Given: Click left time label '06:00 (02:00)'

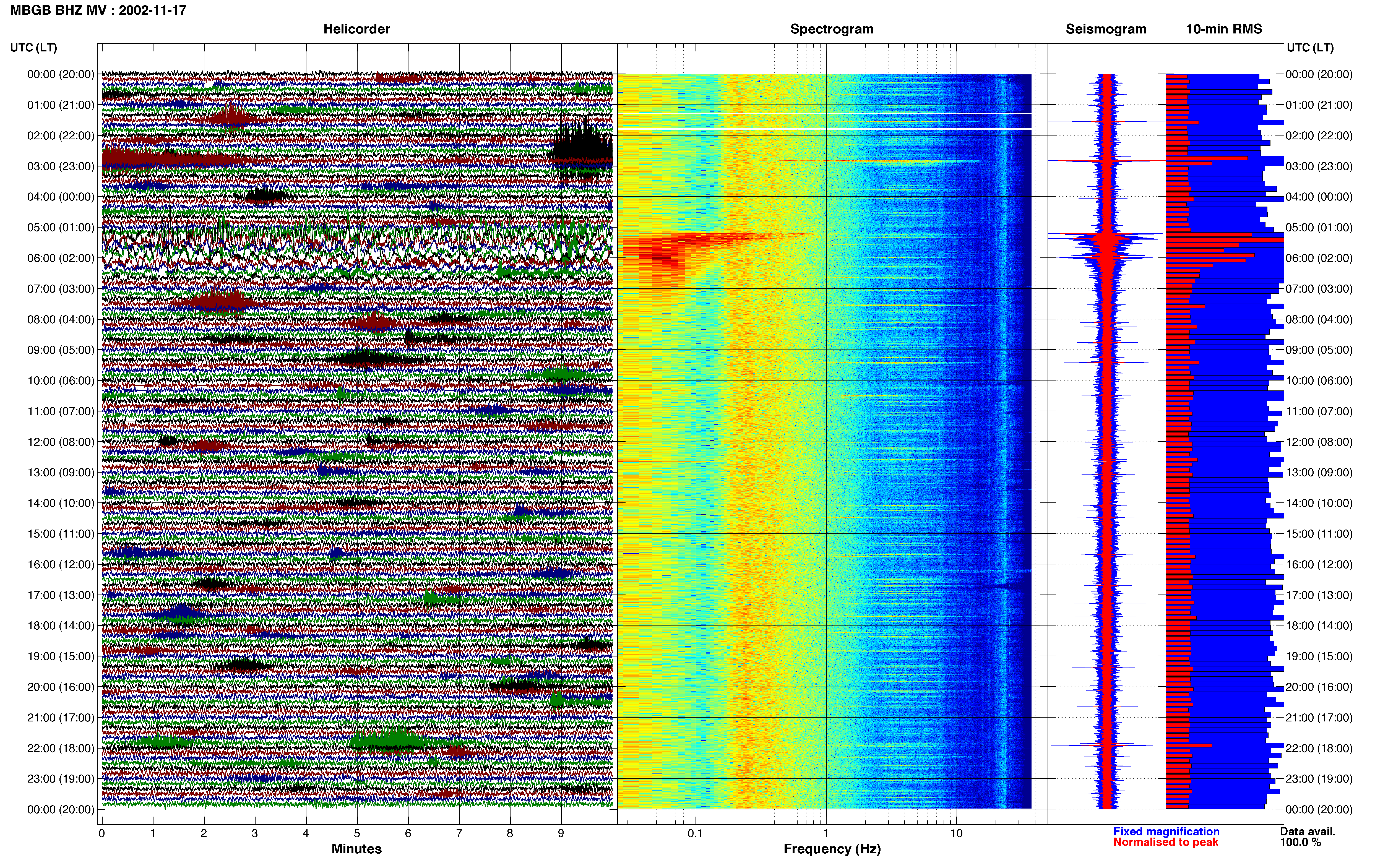Looking at the screenshot, I should tap(61, 258).
